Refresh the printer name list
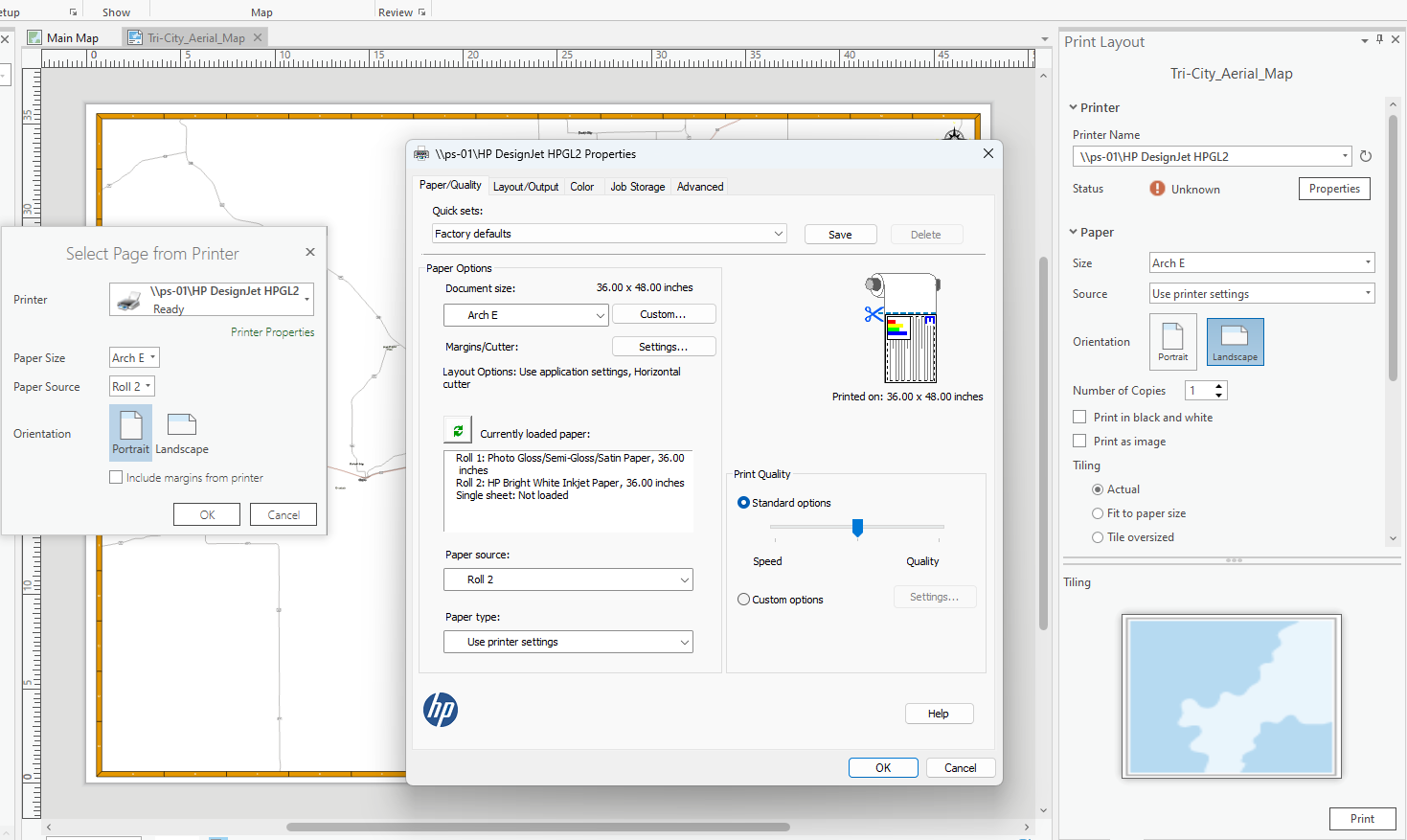 click(1366, 156)
